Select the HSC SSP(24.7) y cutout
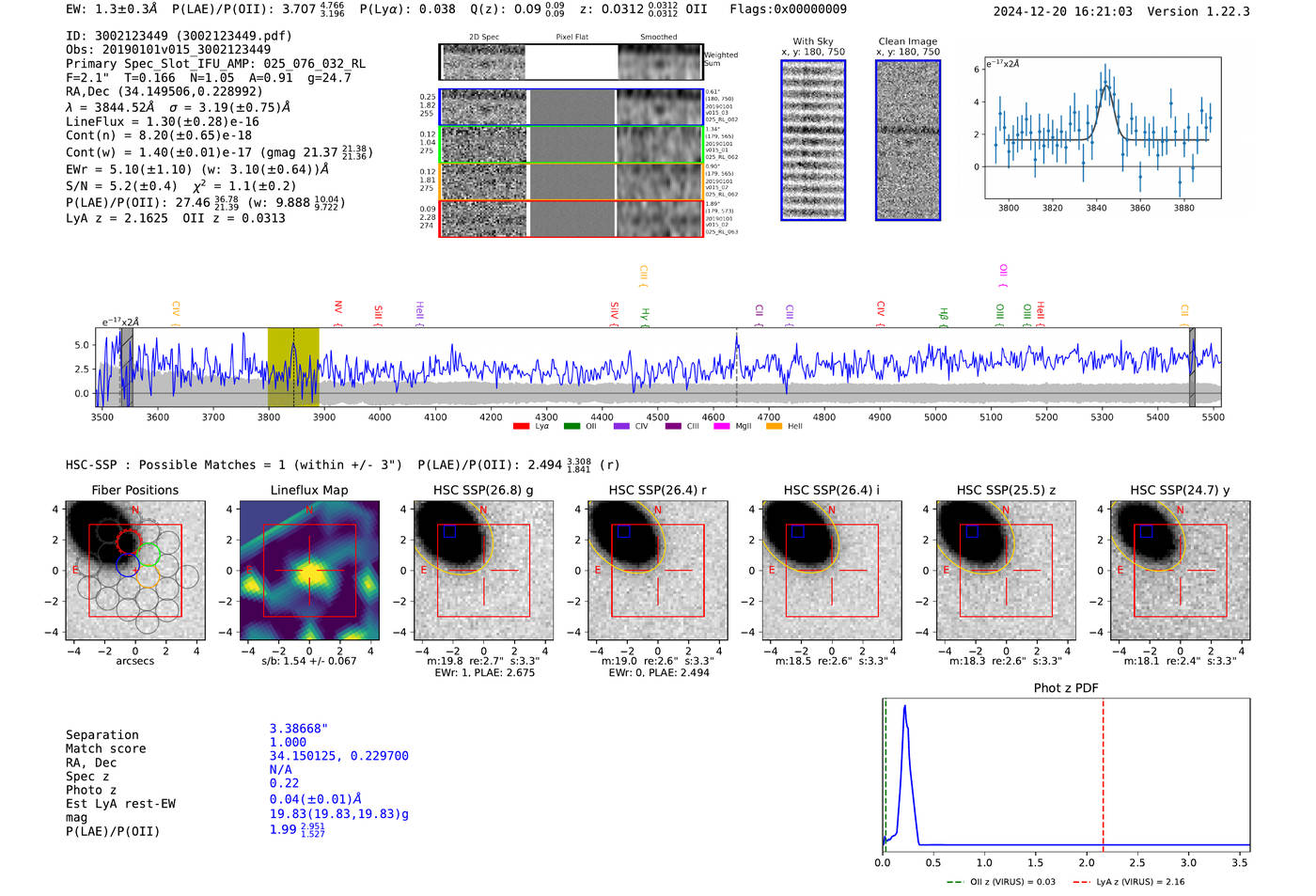Image resolution: width=1316 pixels, height=896 pixels. [1181, 571]
